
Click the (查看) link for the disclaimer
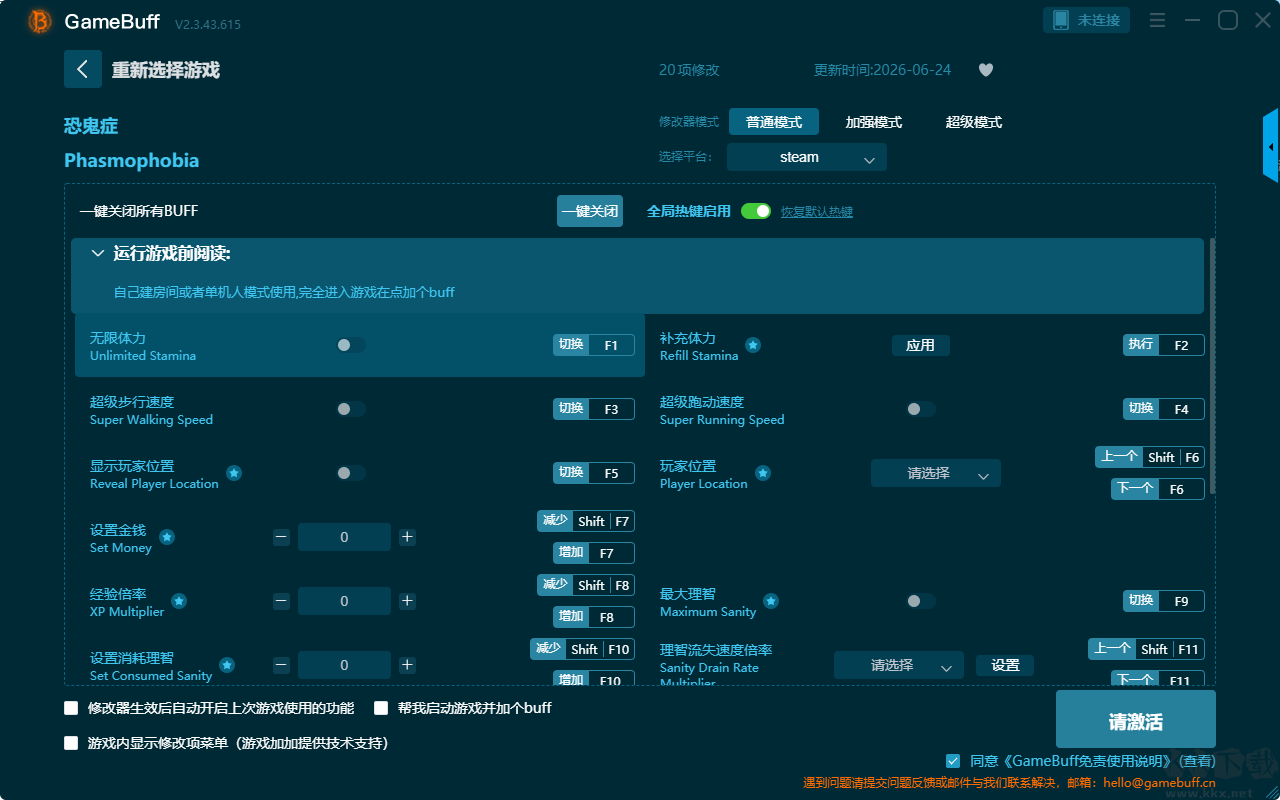click(x=1195, y=761)
